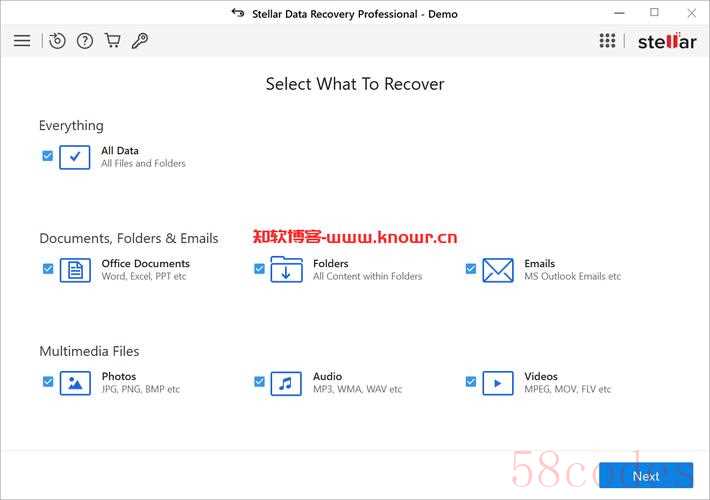Screen dimensions: 710x500
Task: Uncheck the All Data checkbox
Action: pos(48,156)
